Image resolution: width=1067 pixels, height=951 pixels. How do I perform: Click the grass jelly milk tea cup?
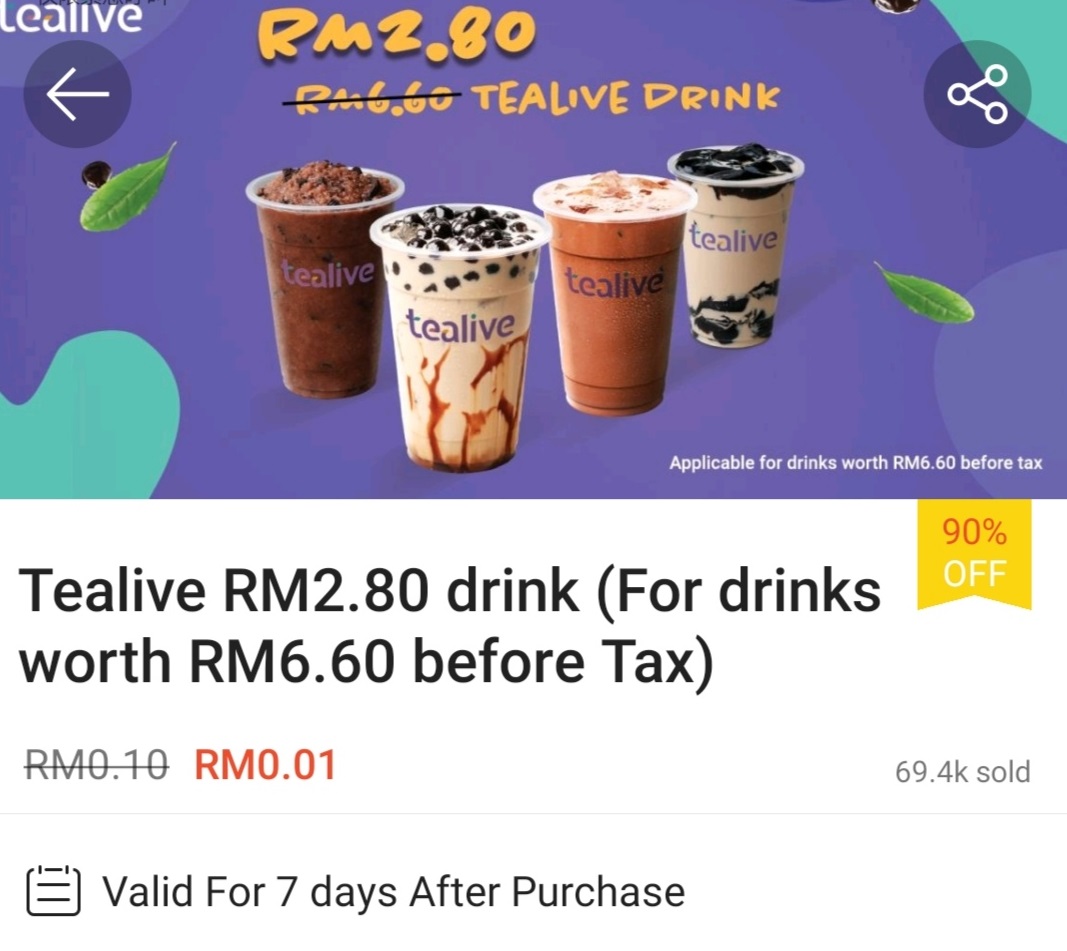(735, 245)
